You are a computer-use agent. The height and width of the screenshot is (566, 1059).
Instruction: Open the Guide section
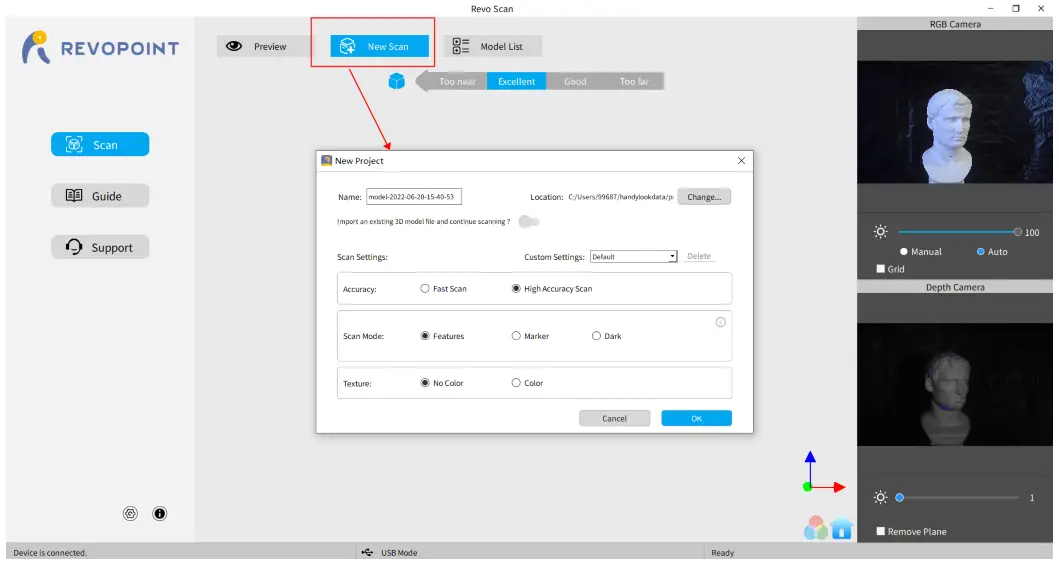pos(100,196)
